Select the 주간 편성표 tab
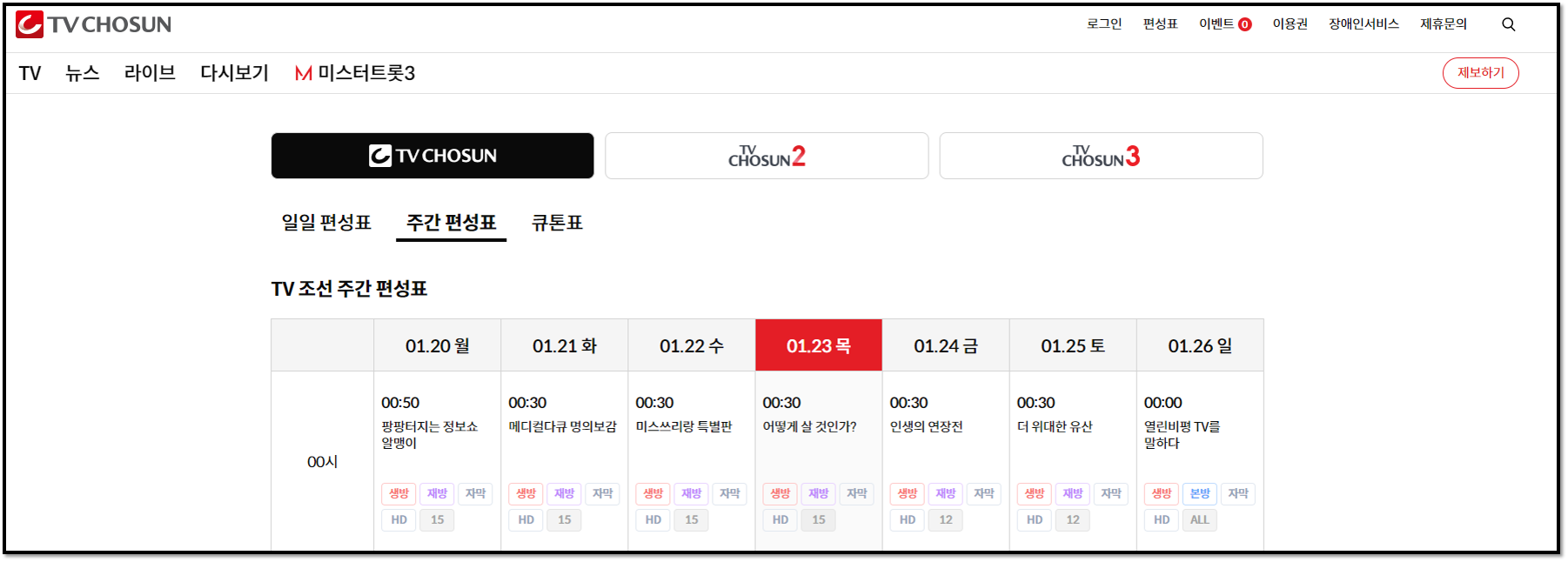 451,223
